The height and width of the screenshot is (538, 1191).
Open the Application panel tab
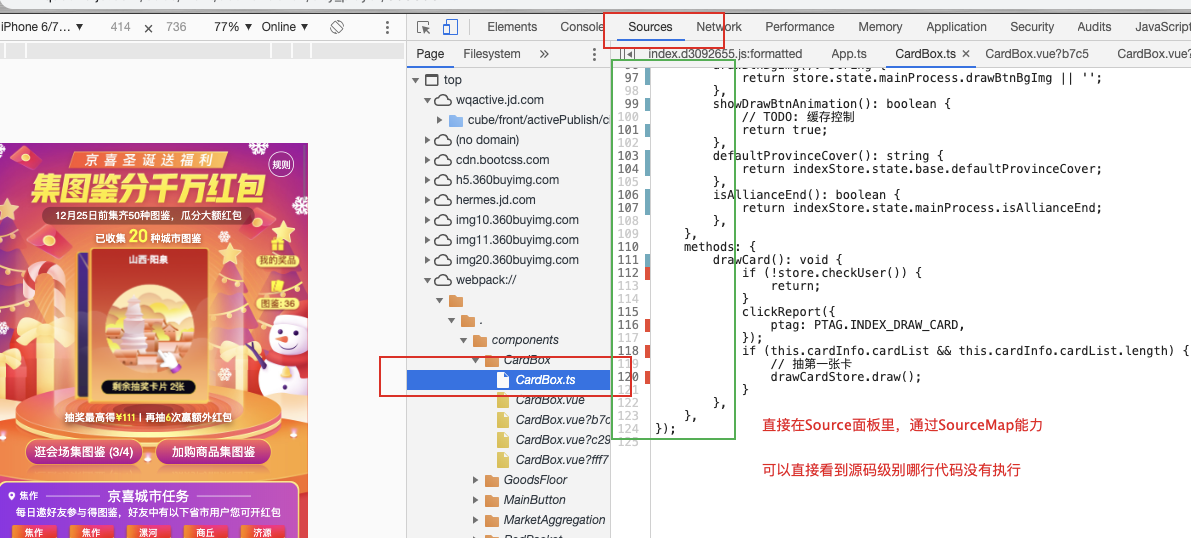(x=956, y=27)
